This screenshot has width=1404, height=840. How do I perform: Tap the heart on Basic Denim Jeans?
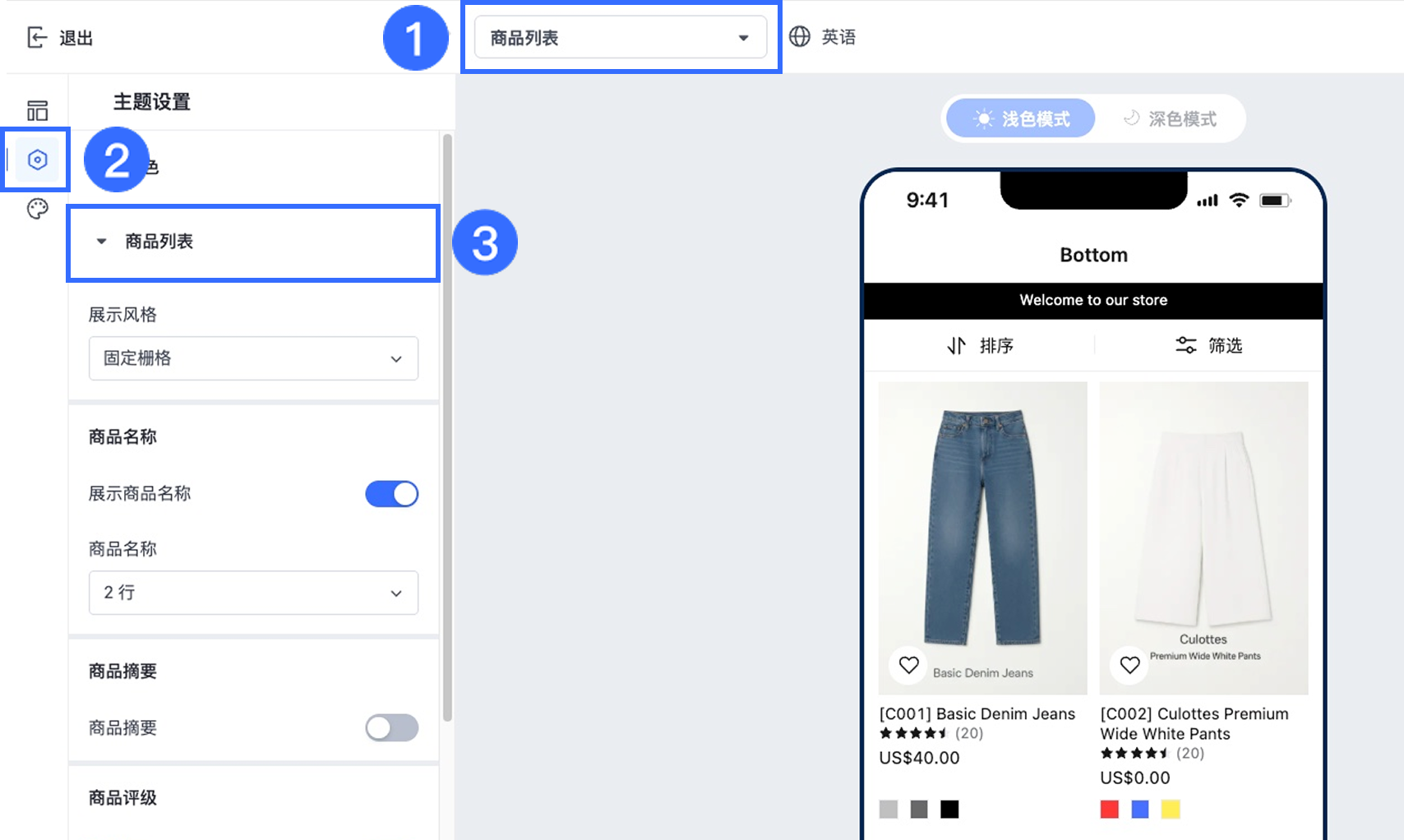[908, 664]
